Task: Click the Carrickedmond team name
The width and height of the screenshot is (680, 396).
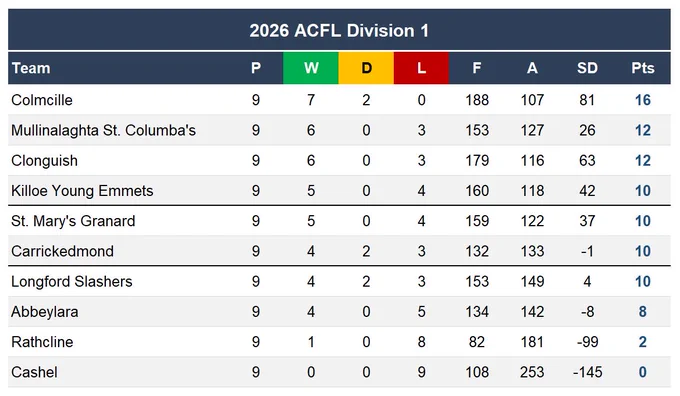Action: [x=62, y=252]
